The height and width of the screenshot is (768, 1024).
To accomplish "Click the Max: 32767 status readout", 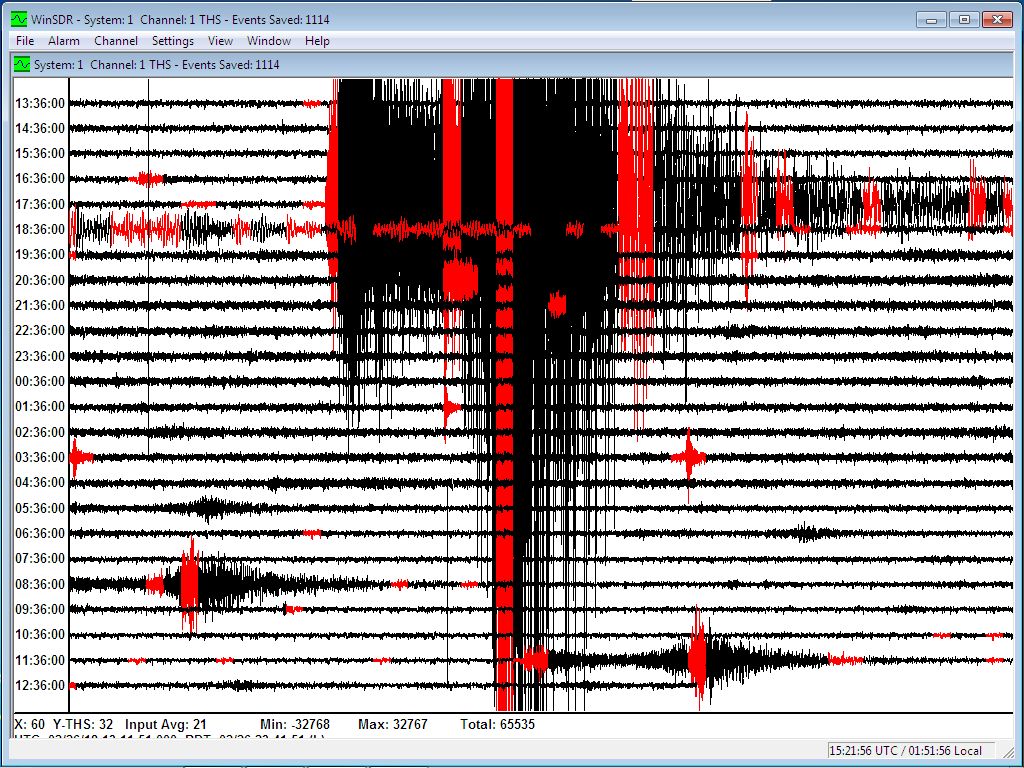I will [393, 724].
